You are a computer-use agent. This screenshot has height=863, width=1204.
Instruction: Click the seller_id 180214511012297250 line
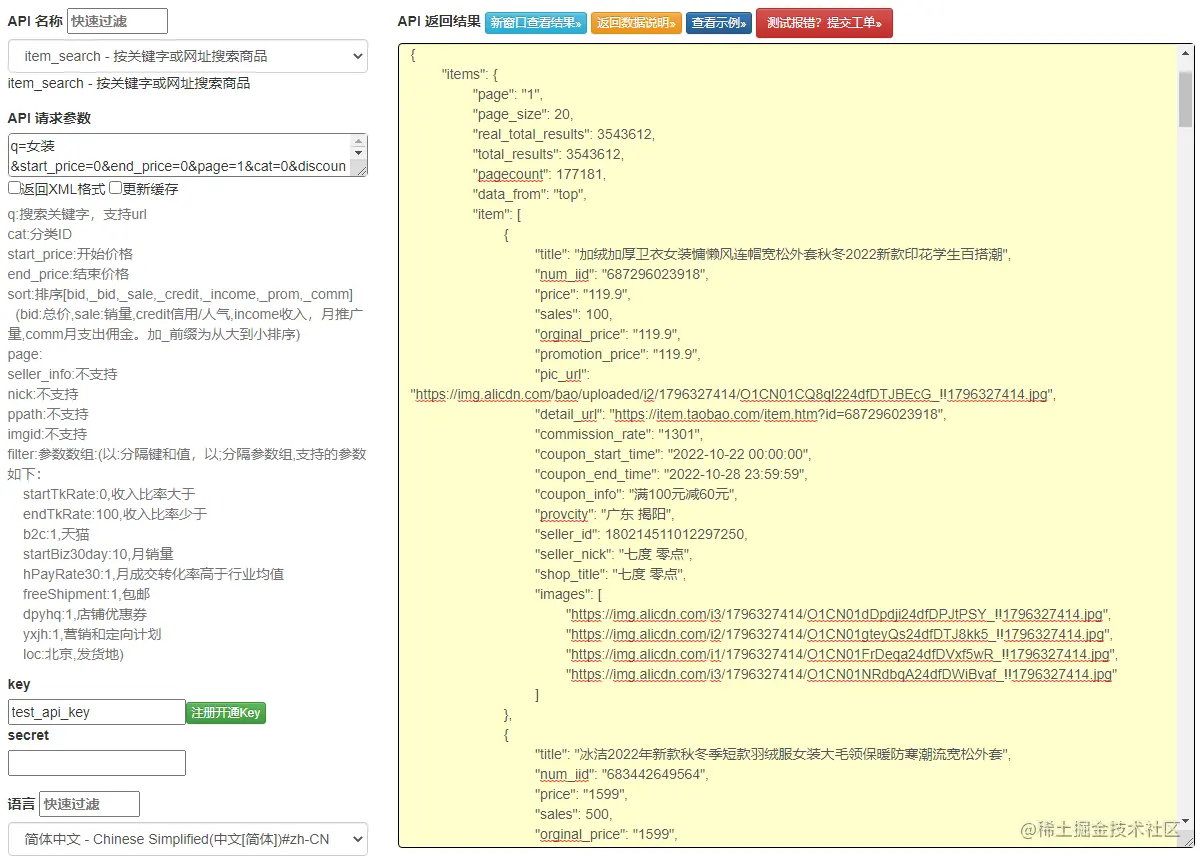[x=641, y=534]
